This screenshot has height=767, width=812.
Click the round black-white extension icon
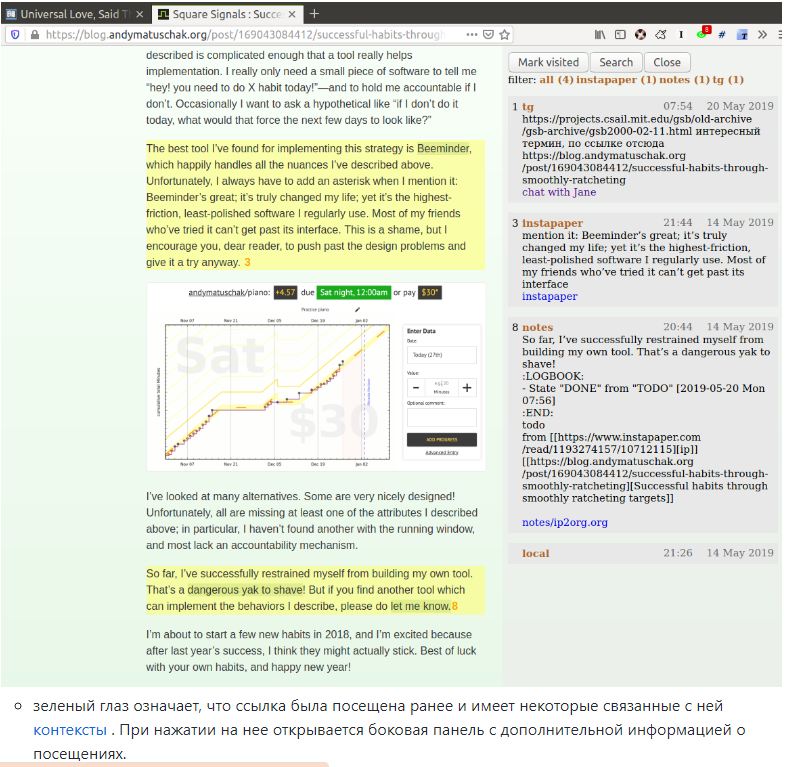[641, 35]
